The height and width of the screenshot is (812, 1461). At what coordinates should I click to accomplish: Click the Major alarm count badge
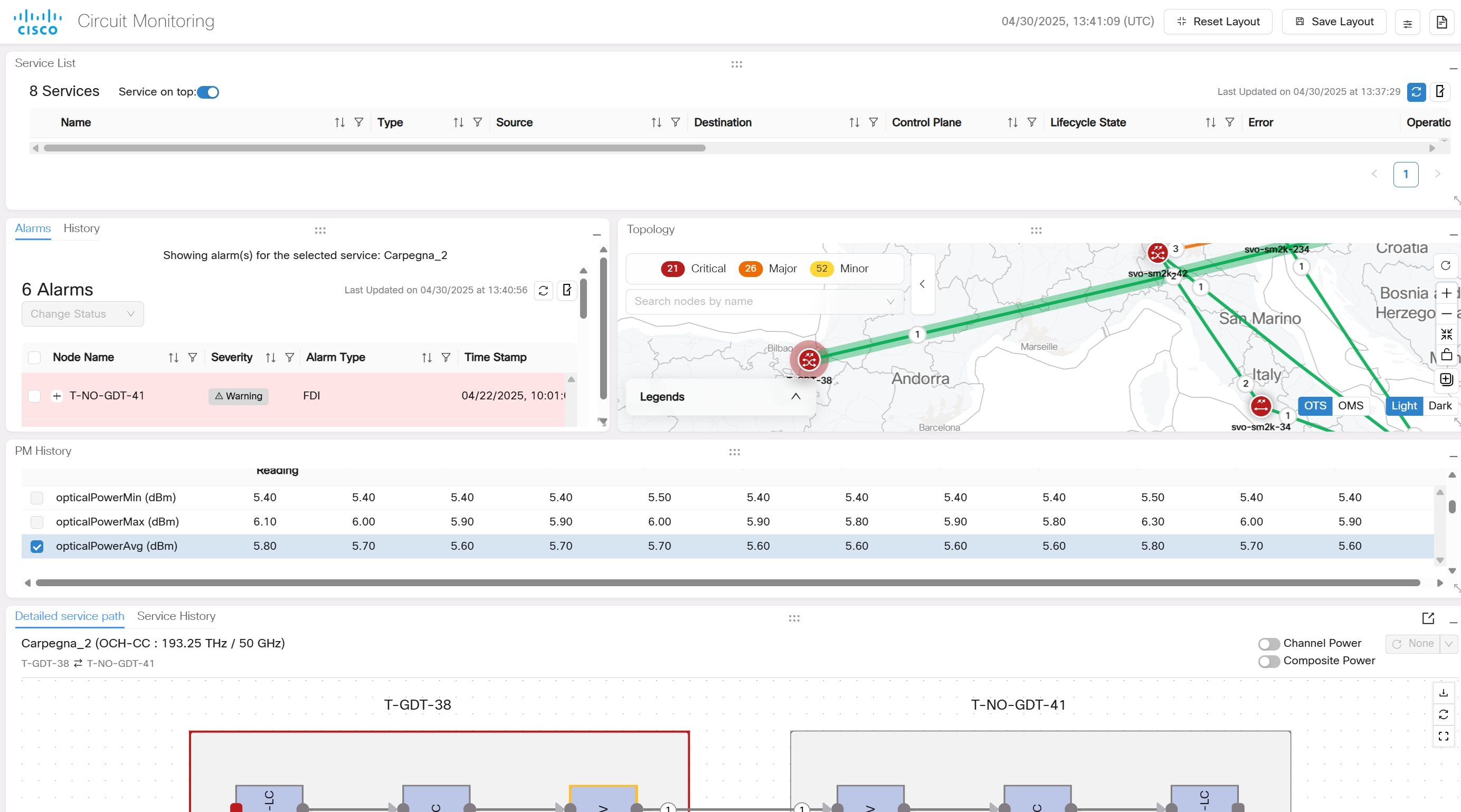[x=751, y=269]
